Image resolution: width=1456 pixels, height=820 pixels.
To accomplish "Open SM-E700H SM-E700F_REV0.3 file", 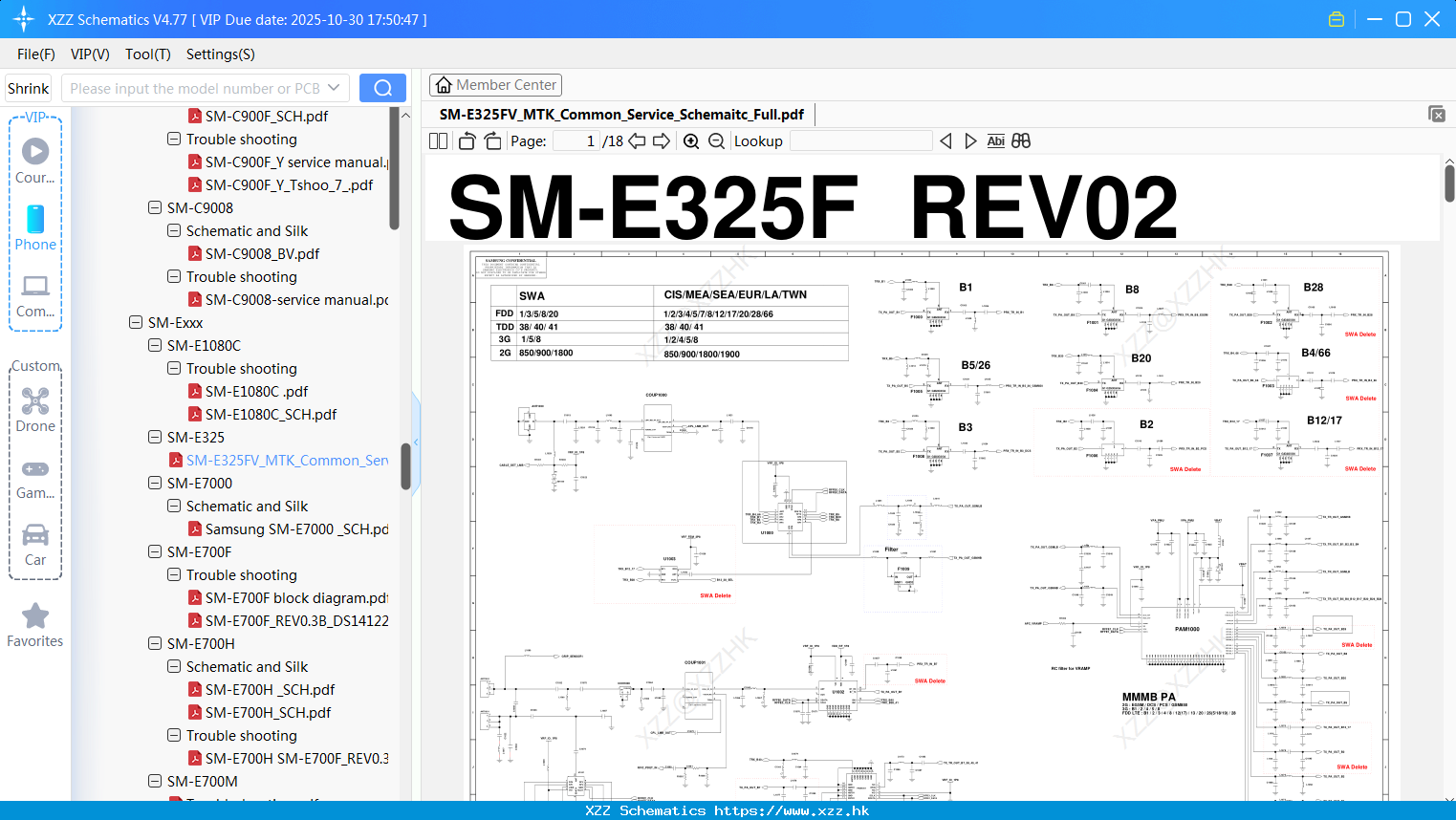I will (296, 758).
